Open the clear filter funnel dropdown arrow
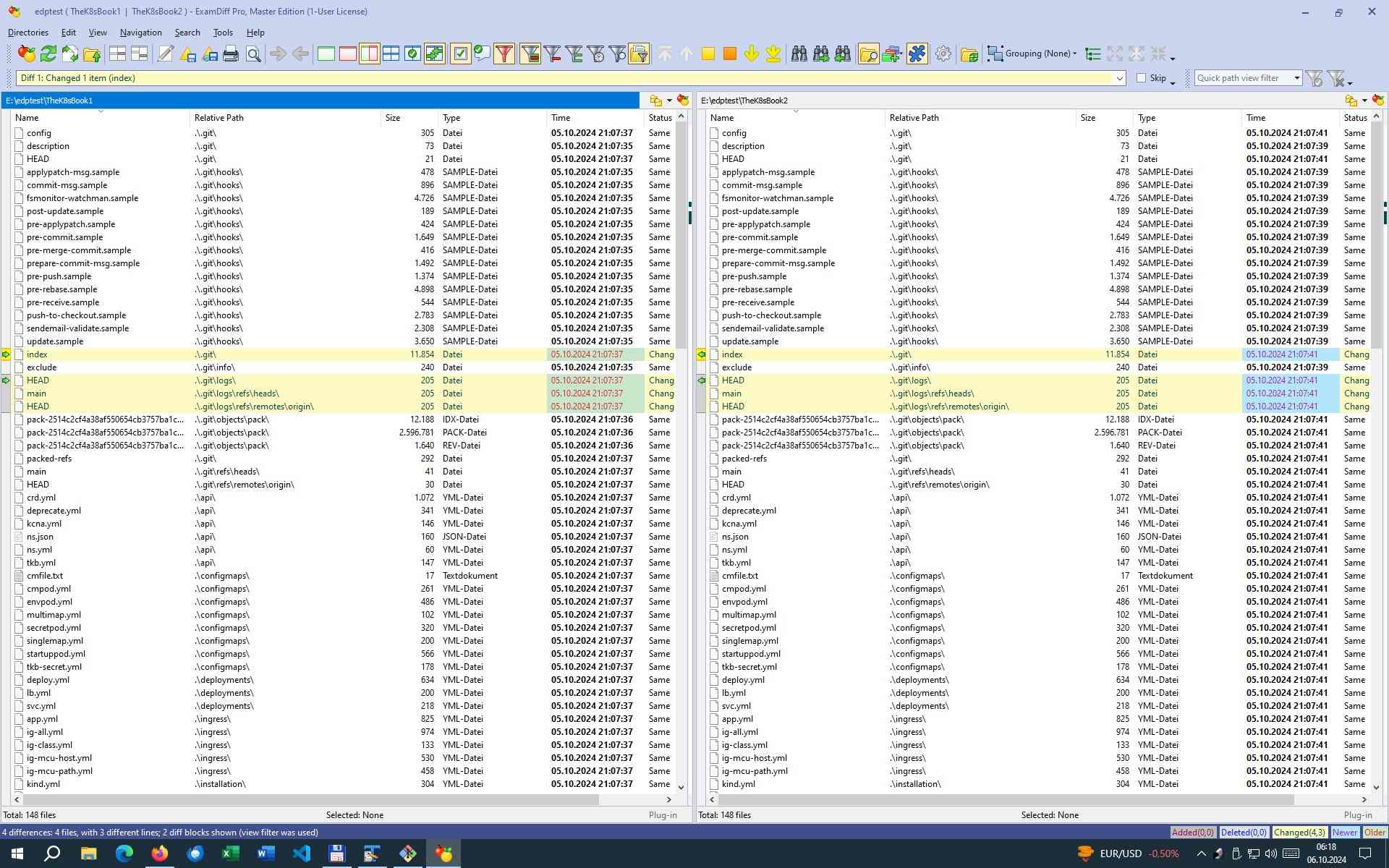This screenshot has width=1389, height=868. click(1350, 82)
